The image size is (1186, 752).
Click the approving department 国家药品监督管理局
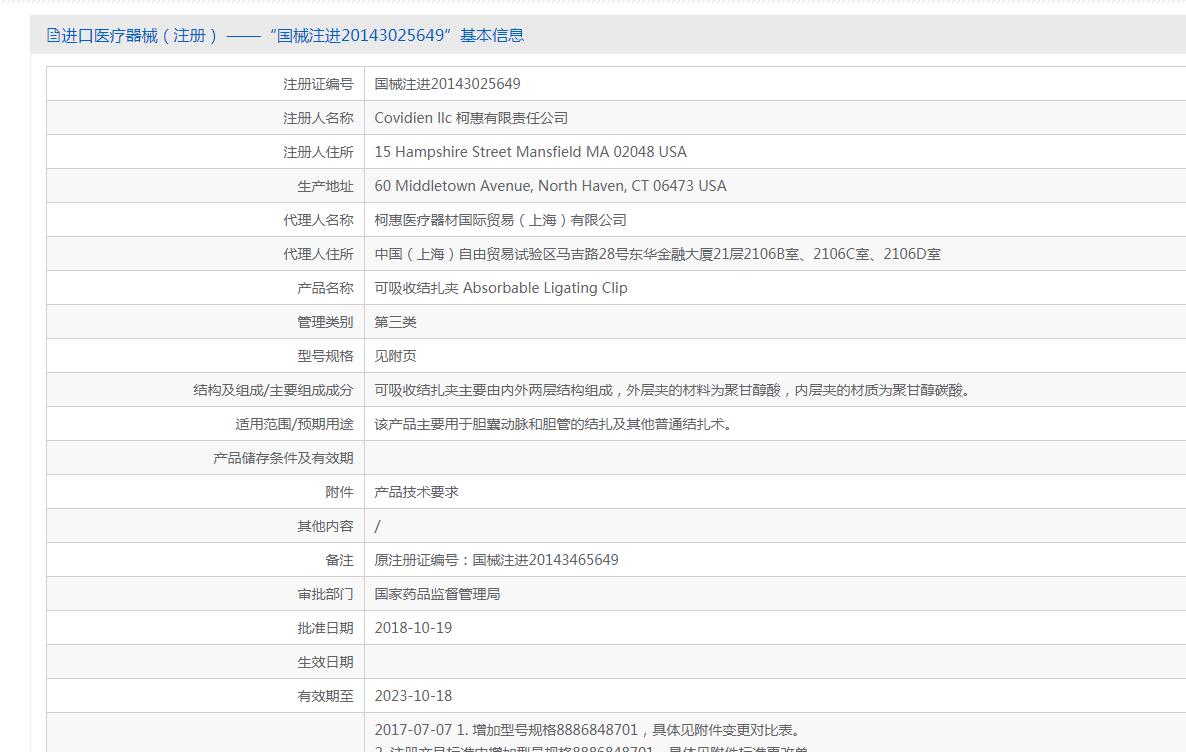pos(437,595)
